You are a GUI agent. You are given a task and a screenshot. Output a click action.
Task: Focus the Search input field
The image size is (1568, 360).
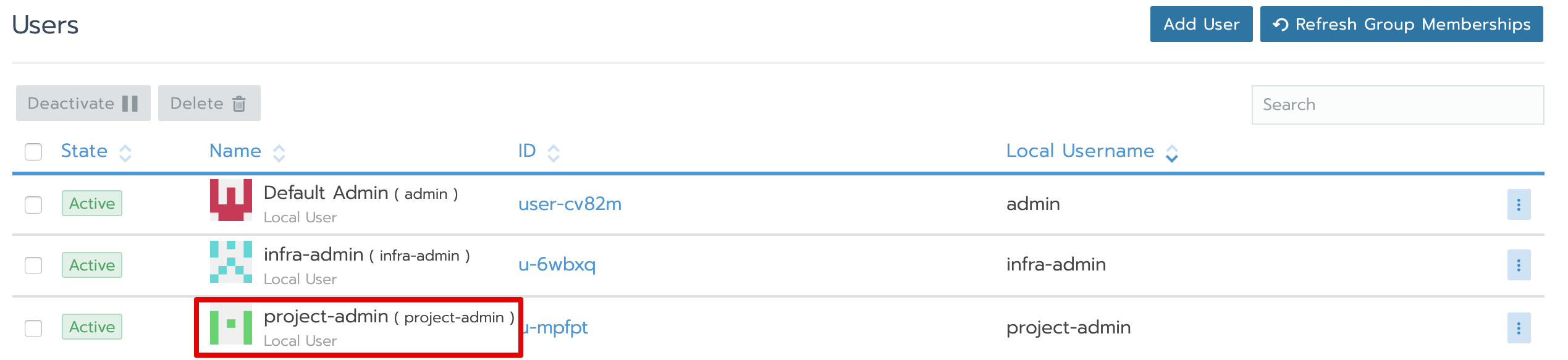[1397, 105]
